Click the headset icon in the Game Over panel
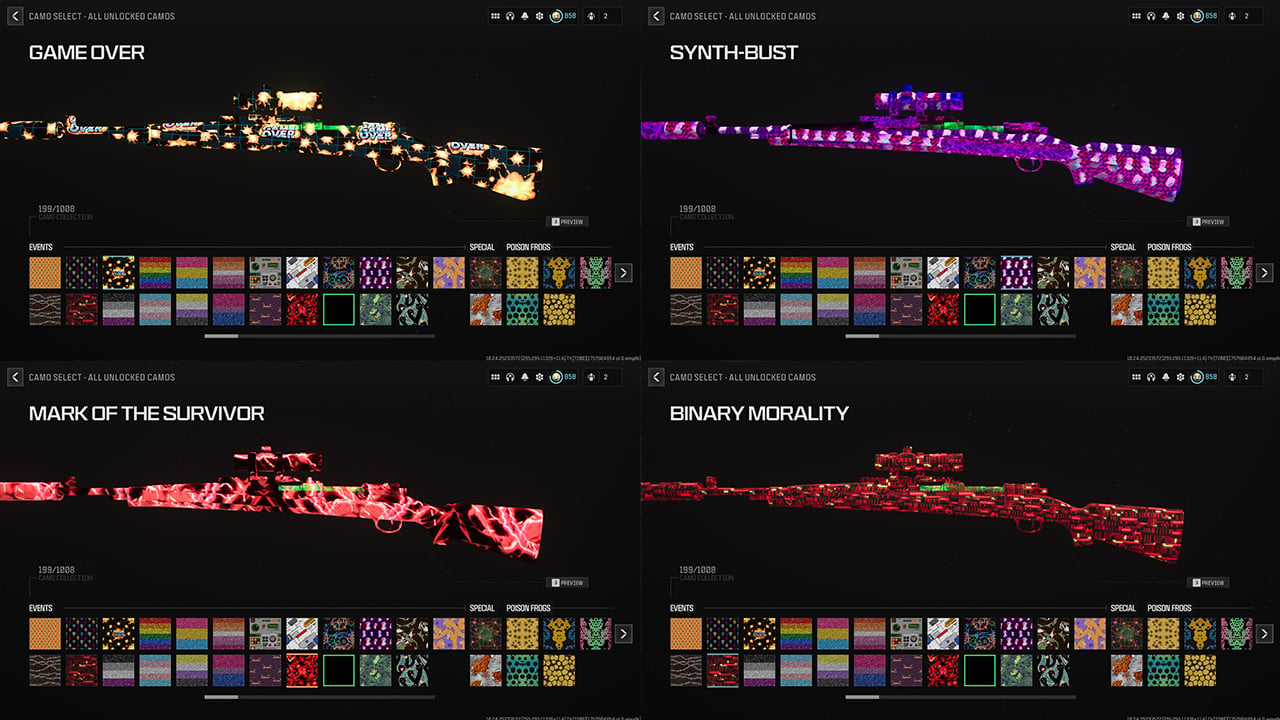This screenshot has width=1280, height=720. click(510, 16)
